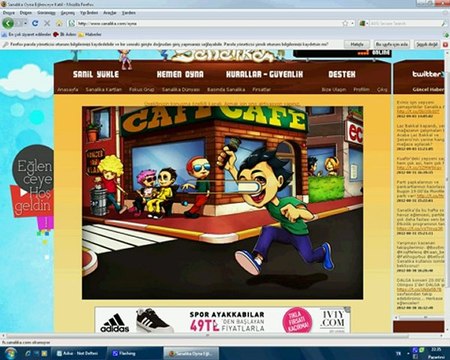Screen dimensions: 450x360
Task: Reload the page with the refresh icon
Action: pyautogui.click(x=35, y=23)
